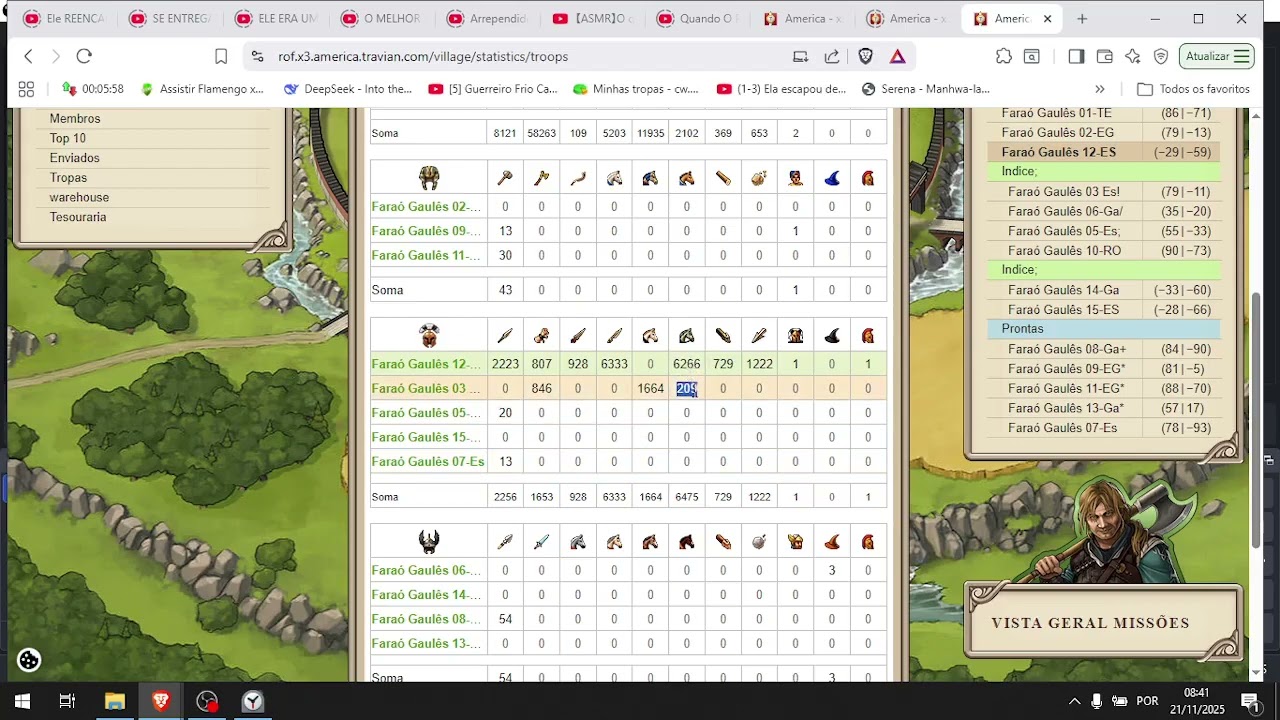Open cookie settings round icon

(29, 660)
